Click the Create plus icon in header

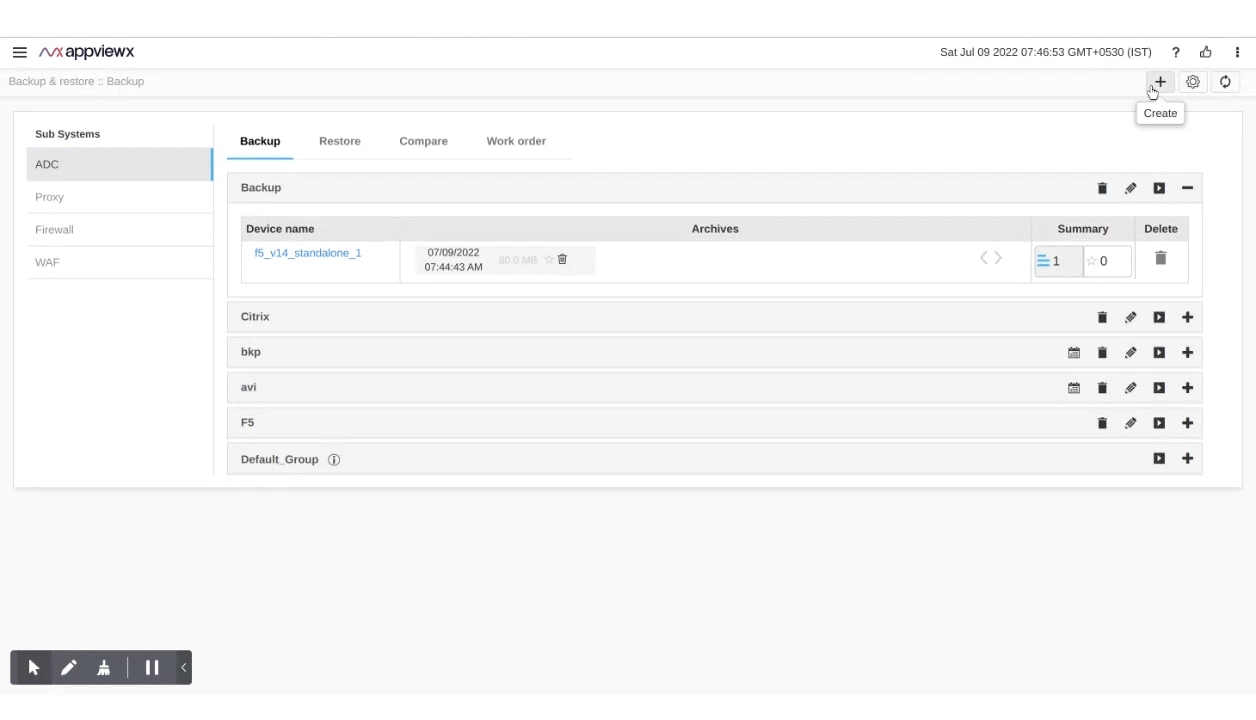coord(1160,82)
